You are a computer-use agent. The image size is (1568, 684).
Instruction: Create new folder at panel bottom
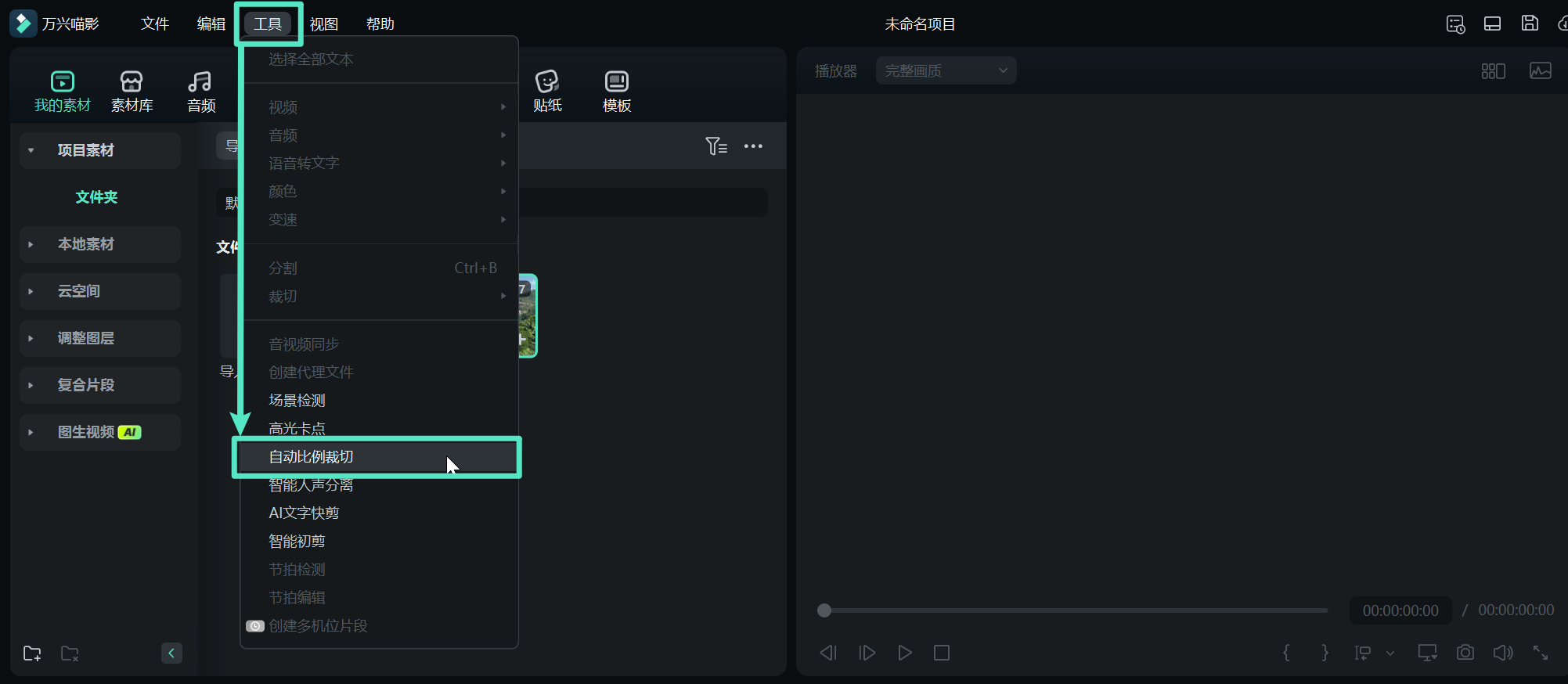32,653
